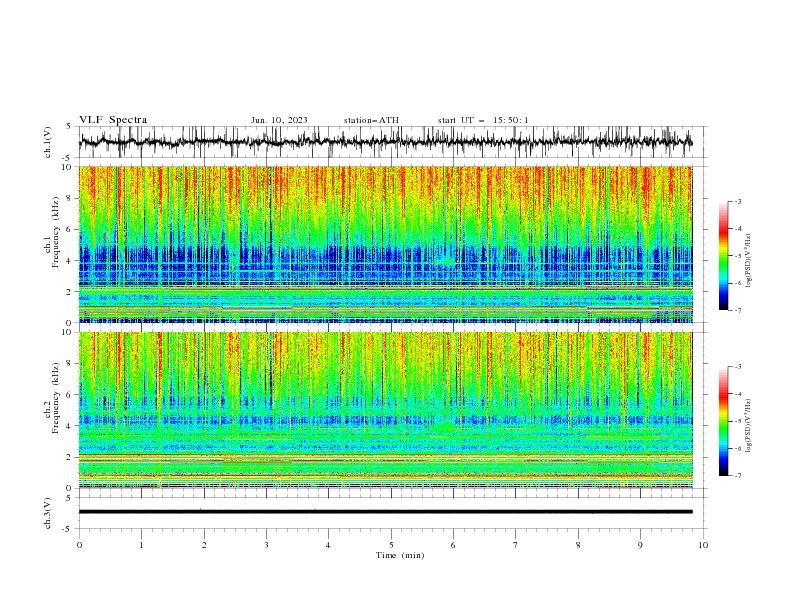Click the ch.1 spectrogram panel

click(385, 244)
